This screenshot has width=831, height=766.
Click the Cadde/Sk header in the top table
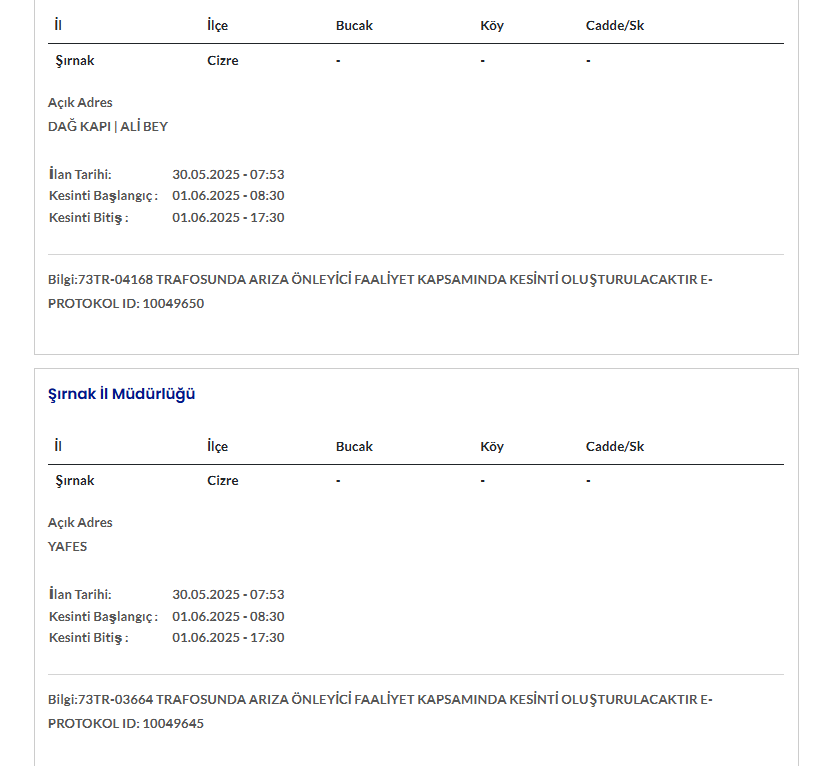click(x=615, y=26)
